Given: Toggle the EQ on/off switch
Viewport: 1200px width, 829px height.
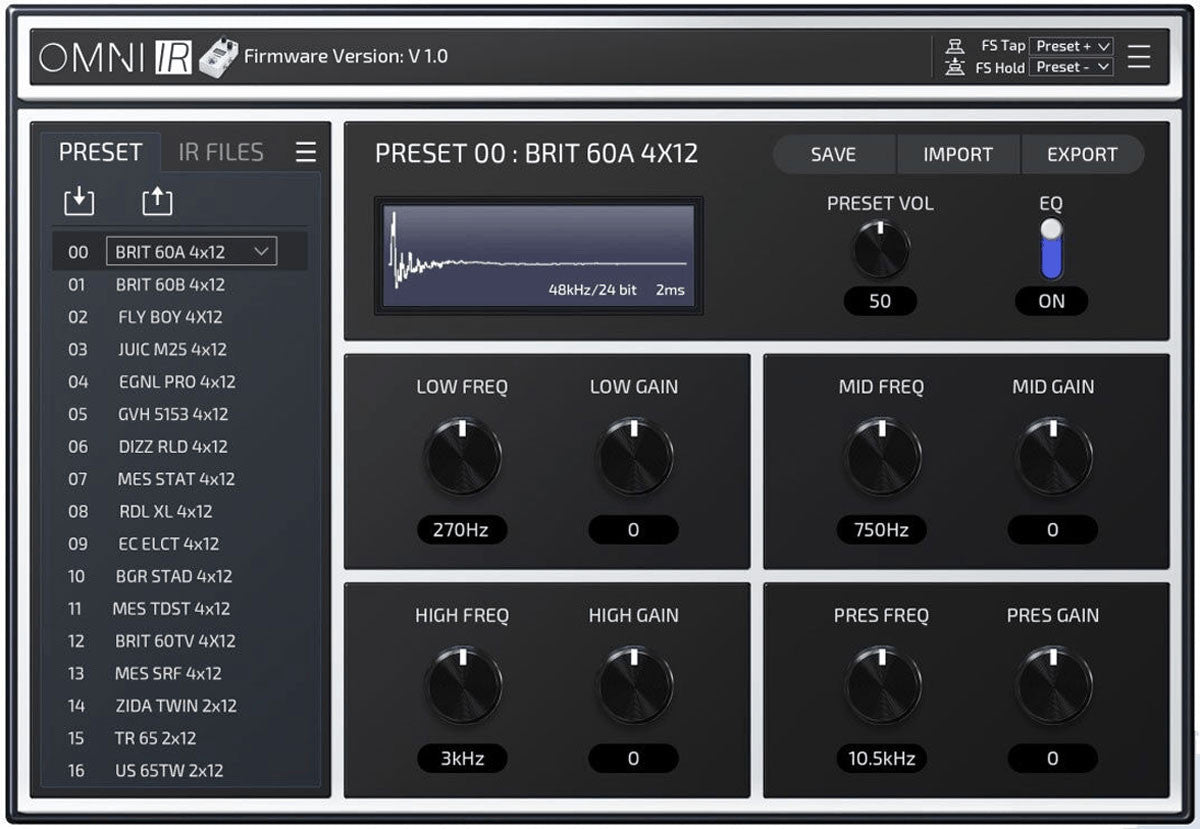Looking at the screenshot, I should click(x=1051, y=249).
